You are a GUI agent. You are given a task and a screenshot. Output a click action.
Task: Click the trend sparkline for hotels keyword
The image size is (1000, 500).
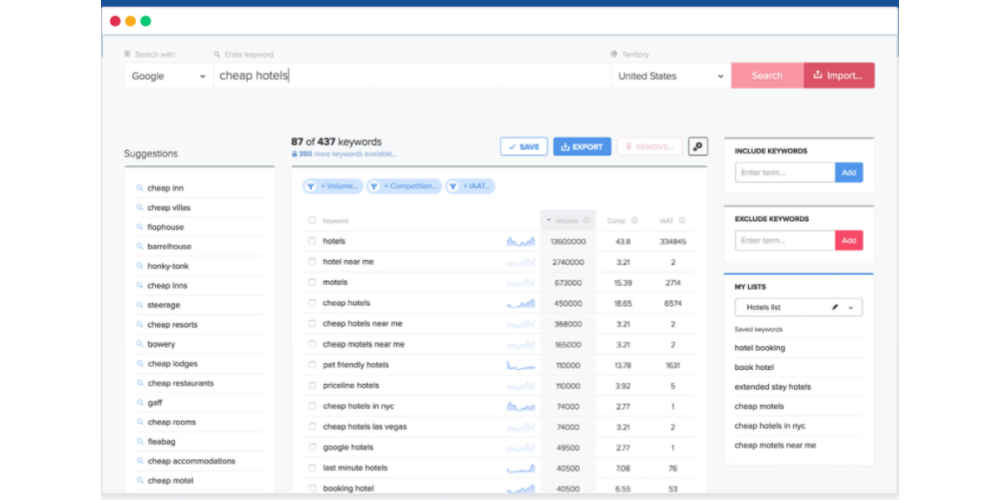(x=520, y=242)
